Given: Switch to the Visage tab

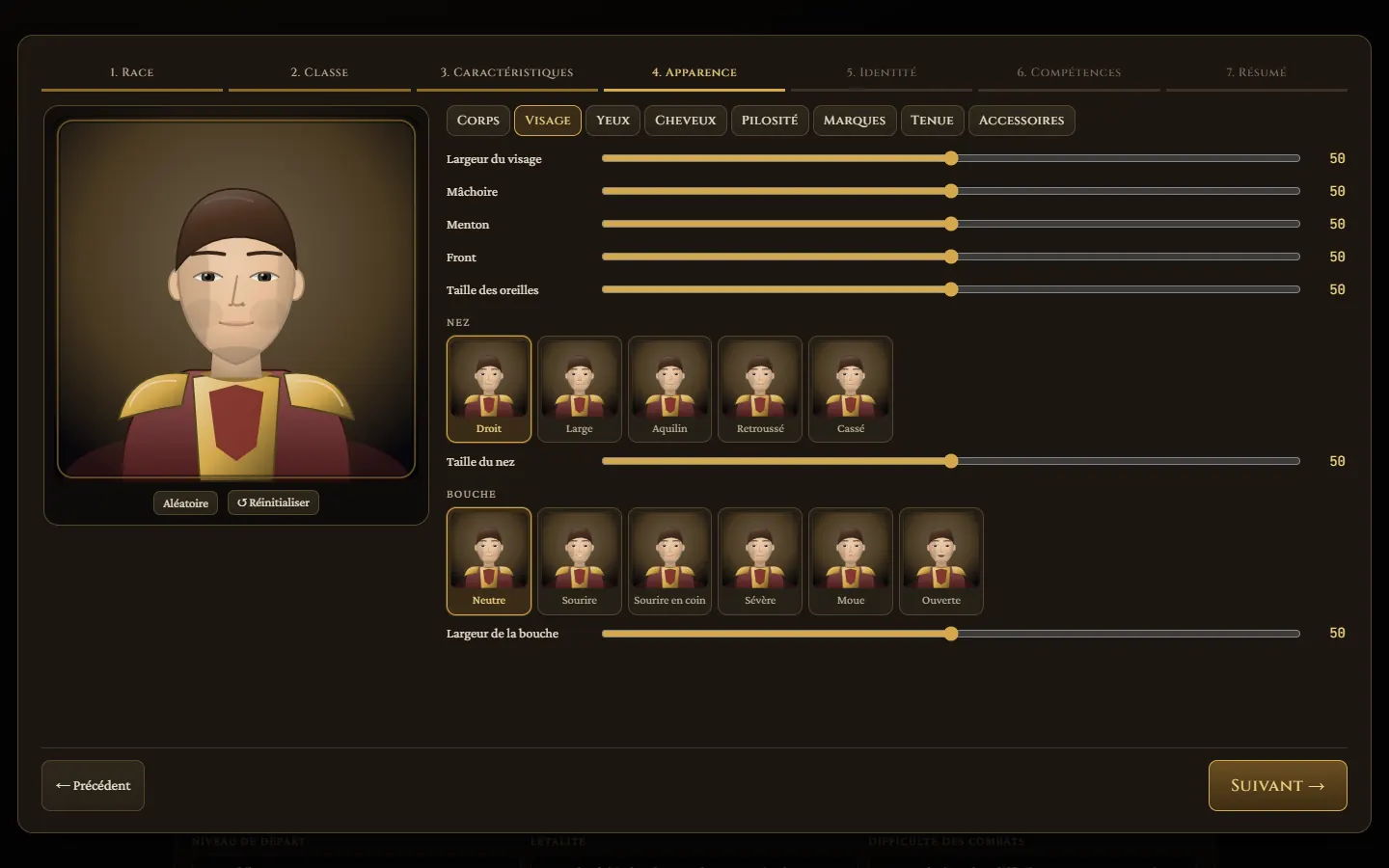Looking at the screenshot, I should (x=548, y=121).
